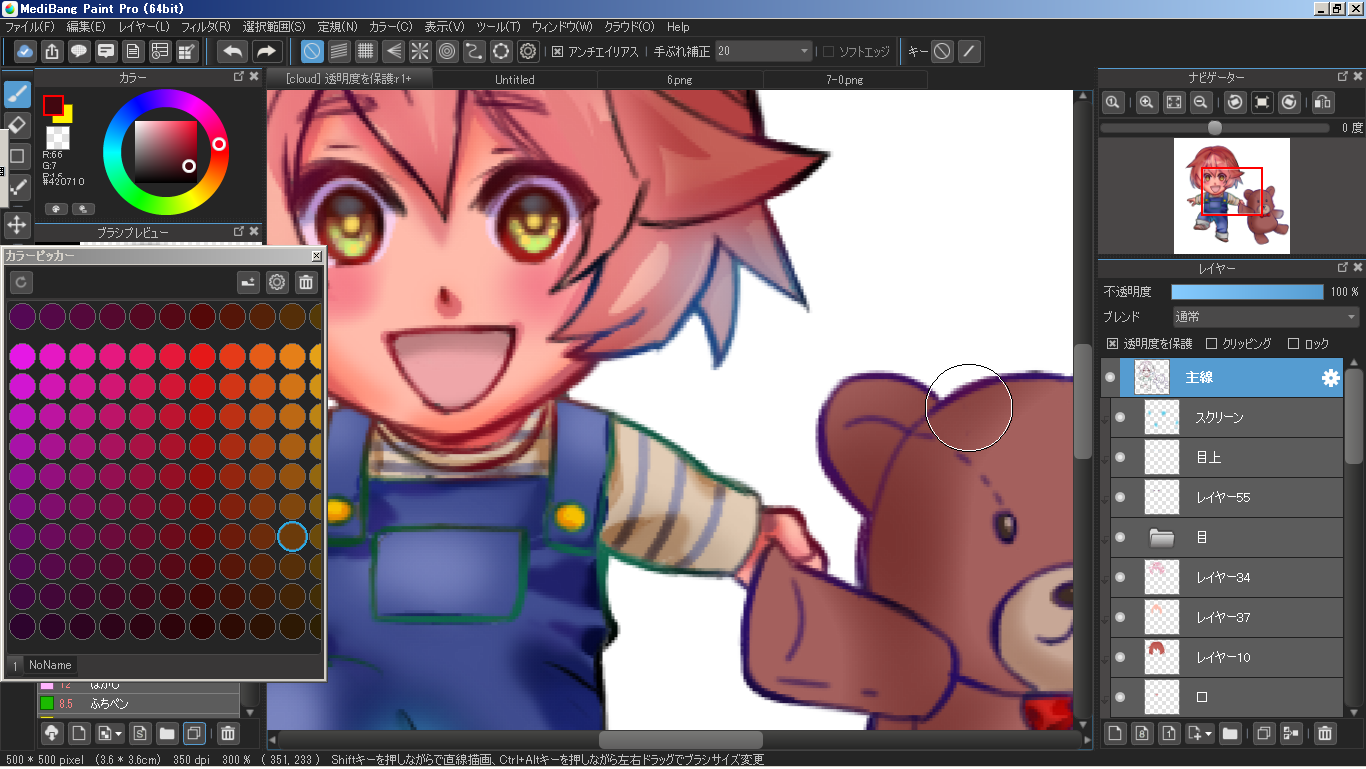
Task: Click reload button in Color Picker palette window
Action: [x=21, y=283]
